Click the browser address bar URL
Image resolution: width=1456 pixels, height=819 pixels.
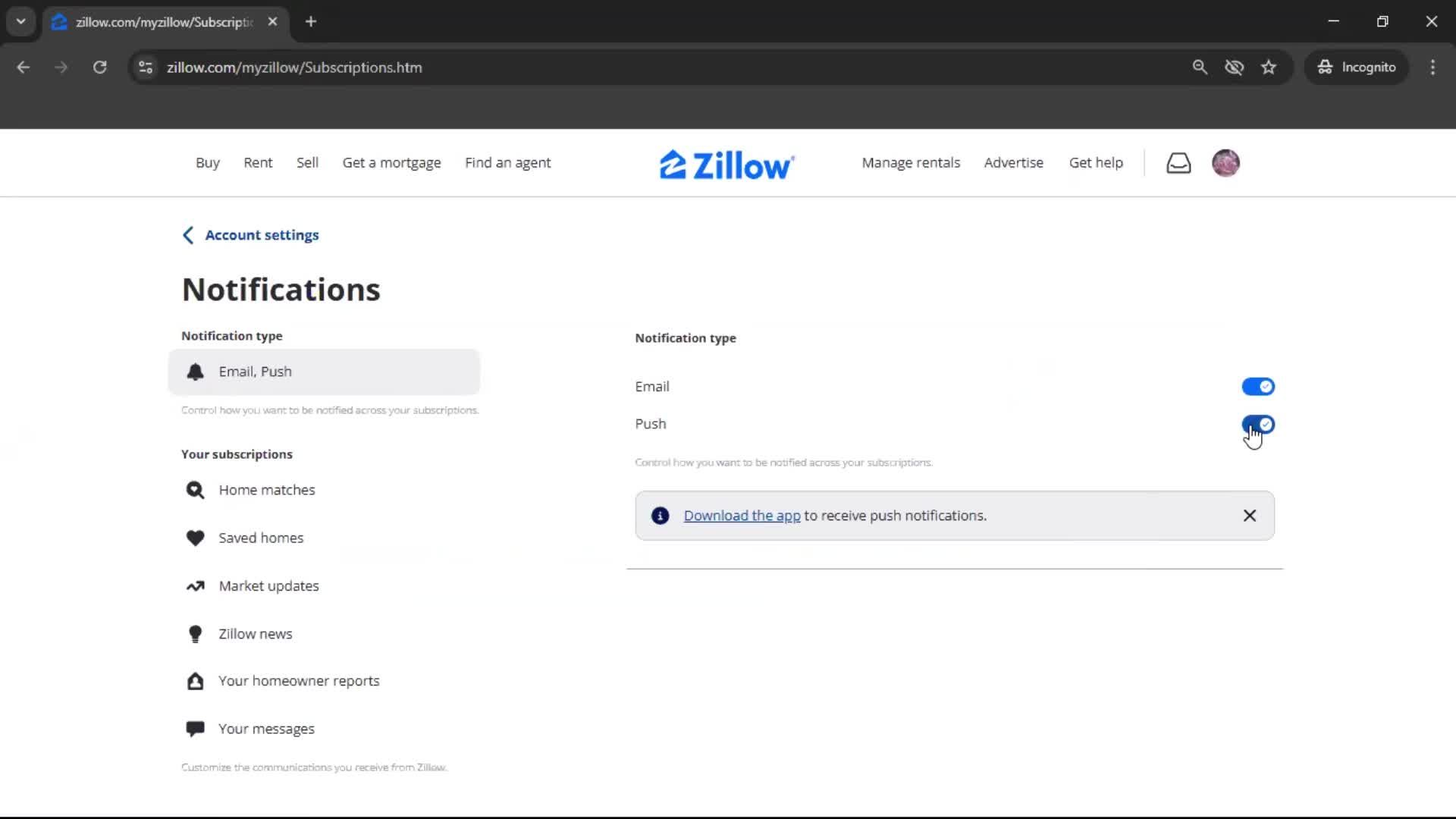(x=294, y=67)
